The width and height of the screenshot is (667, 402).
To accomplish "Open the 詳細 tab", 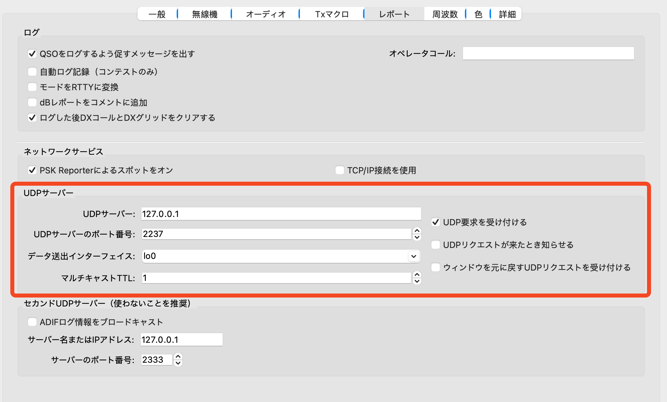I will click(507, 14).
